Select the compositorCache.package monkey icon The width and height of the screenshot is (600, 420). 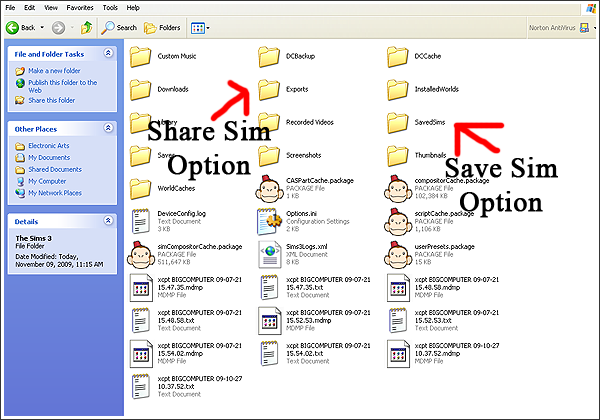(398, 189)
